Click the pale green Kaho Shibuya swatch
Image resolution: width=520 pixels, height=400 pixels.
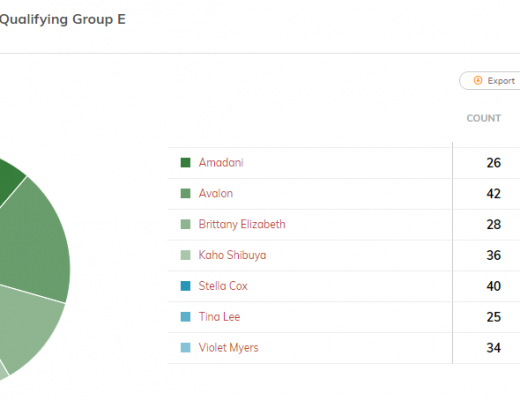185,255
